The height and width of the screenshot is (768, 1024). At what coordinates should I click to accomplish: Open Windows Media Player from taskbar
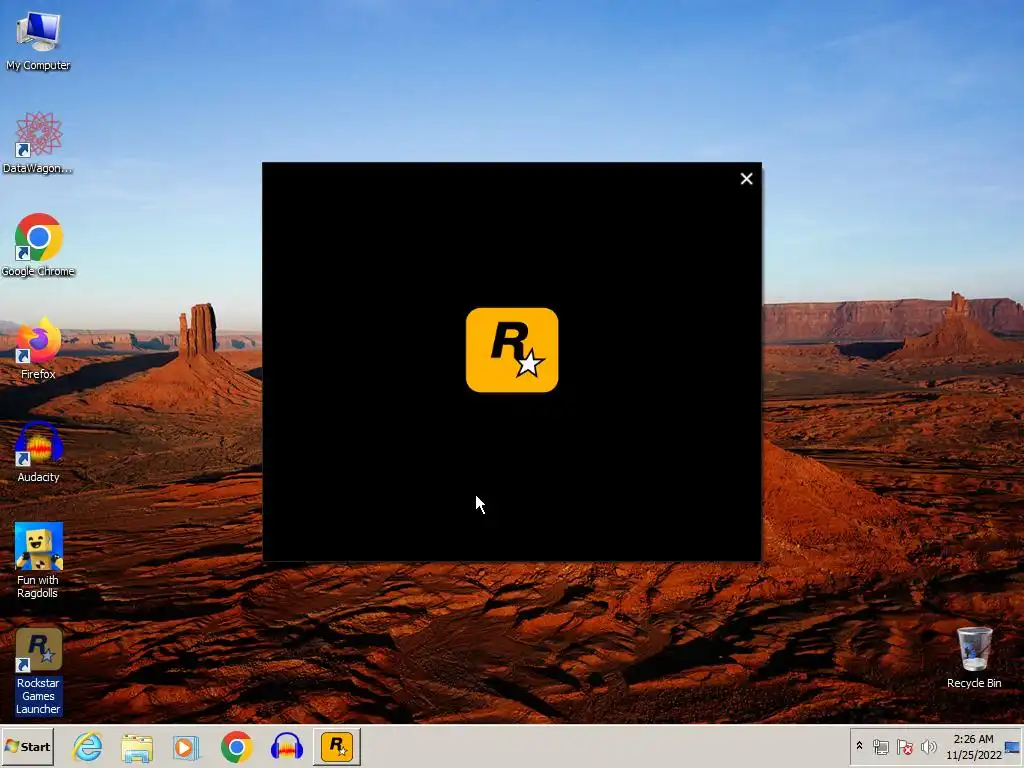click(x=187, y=746)
